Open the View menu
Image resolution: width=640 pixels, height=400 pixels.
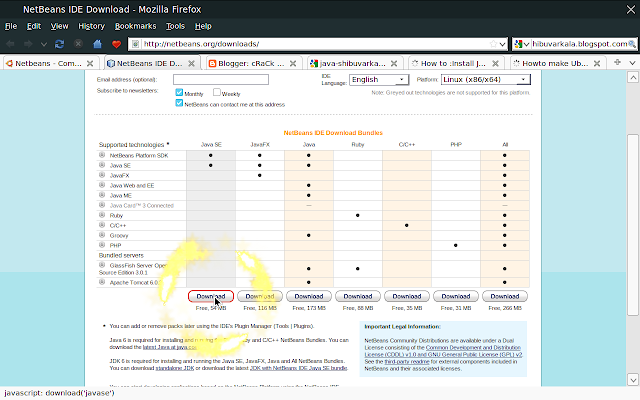(60, 26)
